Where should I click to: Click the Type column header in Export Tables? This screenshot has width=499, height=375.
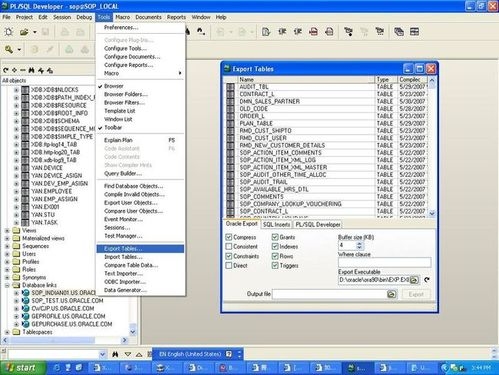[x=386, y=80]
